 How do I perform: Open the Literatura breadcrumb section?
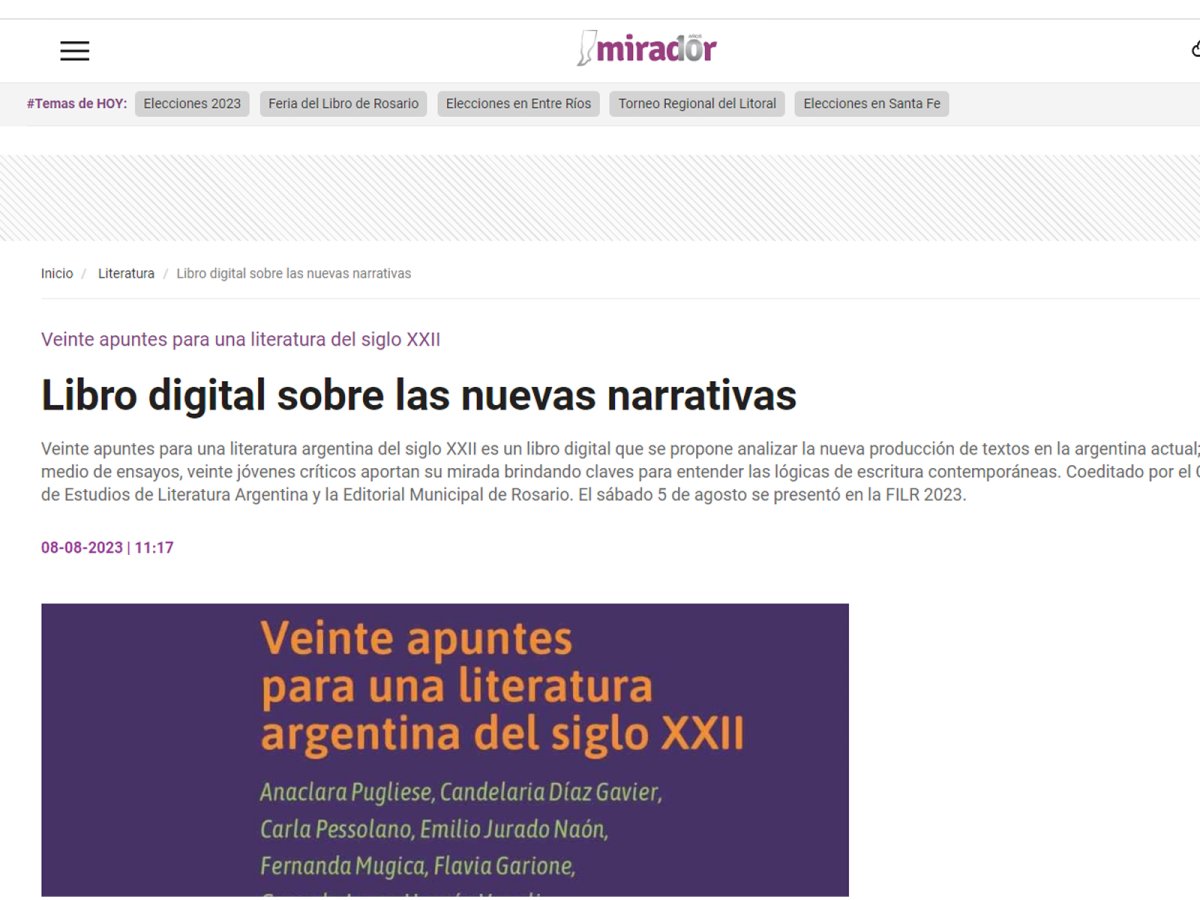(x=126, y=274)
